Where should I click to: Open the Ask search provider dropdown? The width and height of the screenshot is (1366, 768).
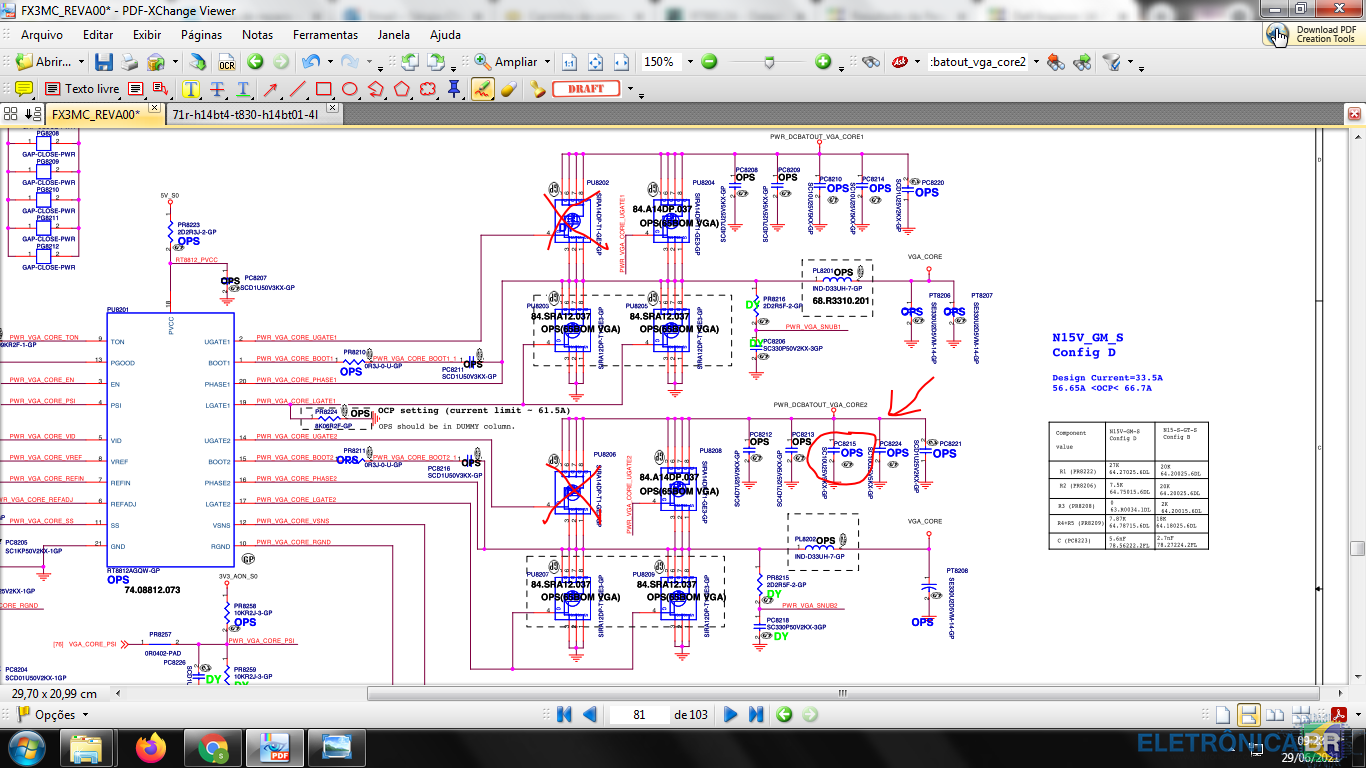[915, 62]
